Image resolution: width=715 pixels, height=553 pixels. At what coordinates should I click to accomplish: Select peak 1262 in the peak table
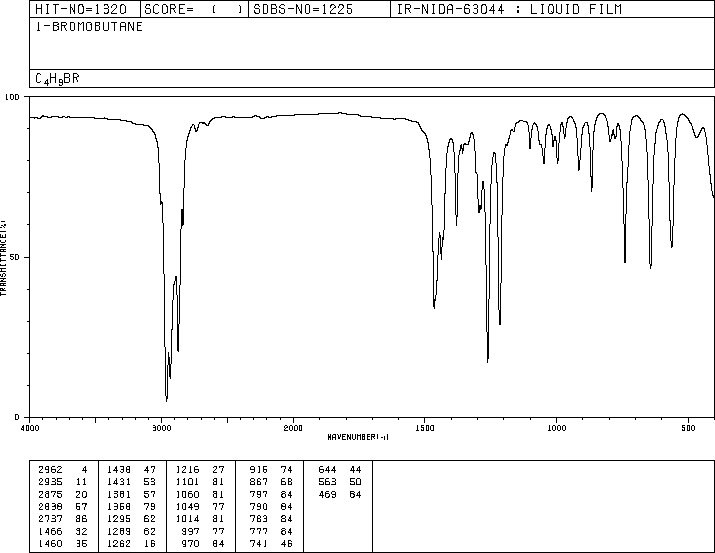tap(119, 544)
